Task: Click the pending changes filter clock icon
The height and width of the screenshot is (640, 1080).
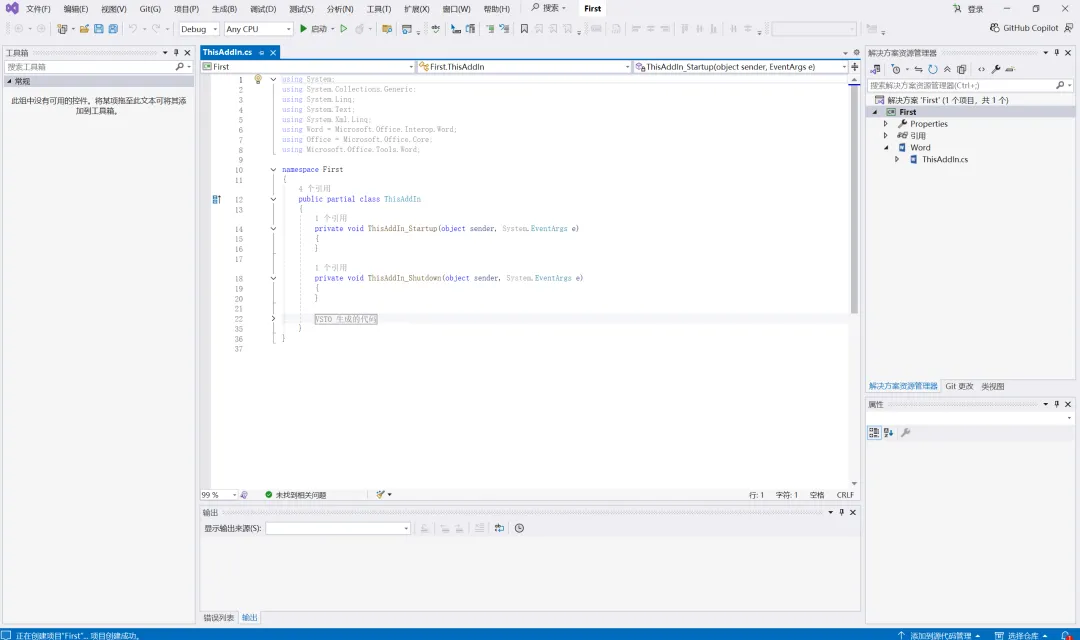Action: click(x=896, y=70)
